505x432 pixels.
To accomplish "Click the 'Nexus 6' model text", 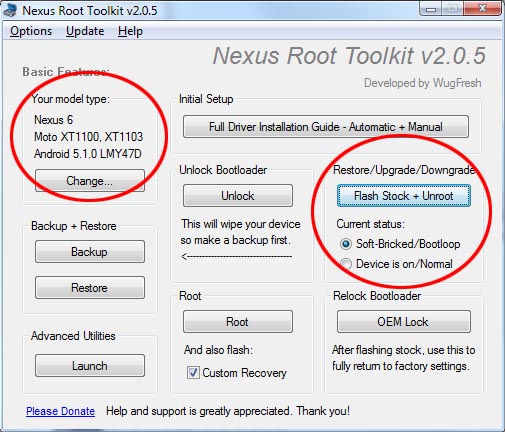I will point(53,120).
